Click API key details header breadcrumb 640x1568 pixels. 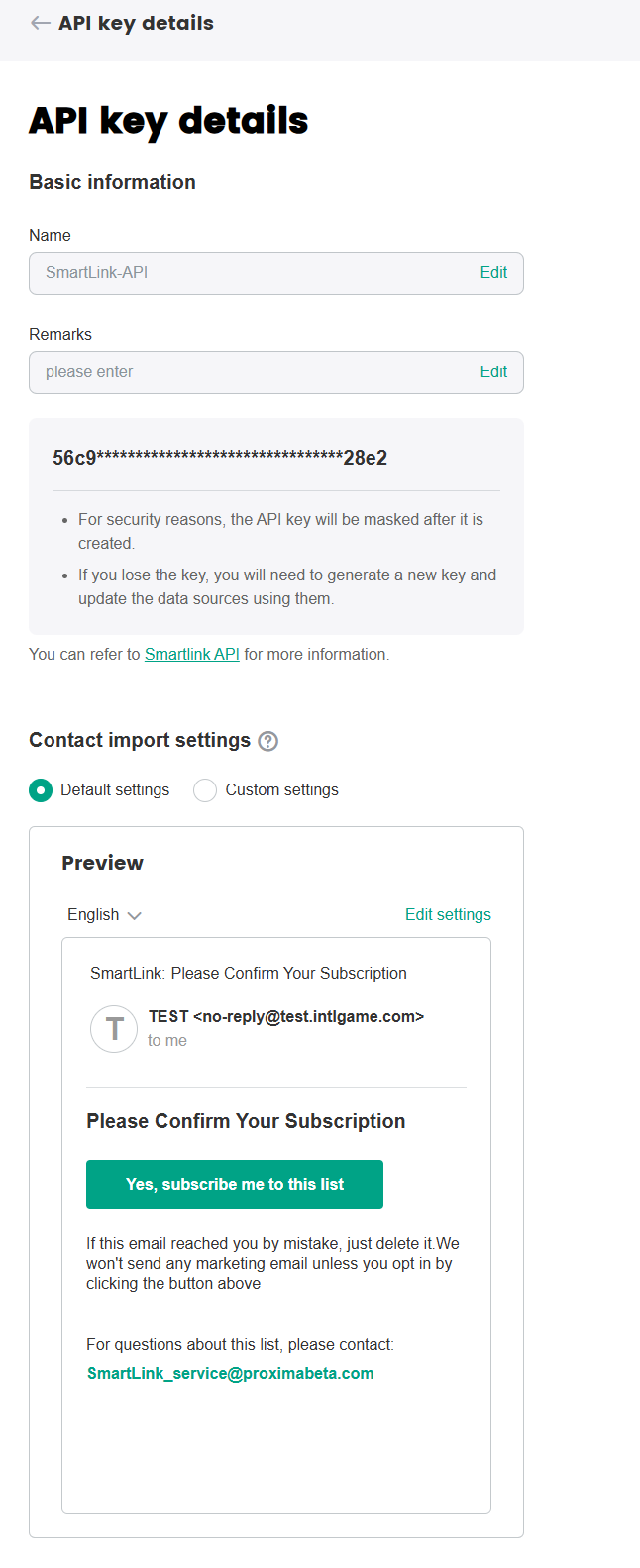pyautogui.click(x=136, y=23)
